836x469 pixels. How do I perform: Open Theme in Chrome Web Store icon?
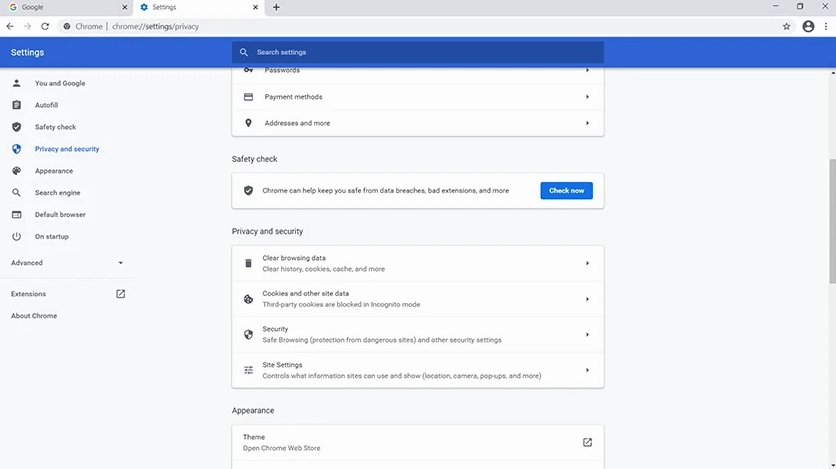[587, 442]
